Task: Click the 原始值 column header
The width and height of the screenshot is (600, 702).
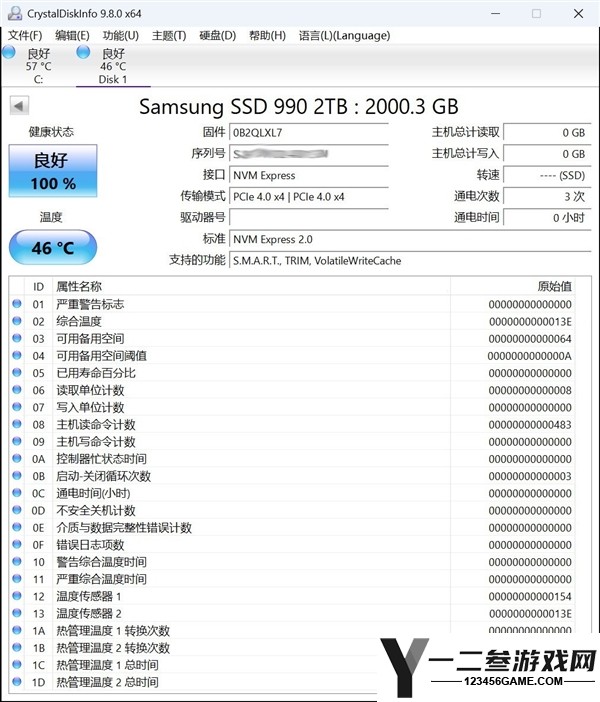Action: coord(512,287)
